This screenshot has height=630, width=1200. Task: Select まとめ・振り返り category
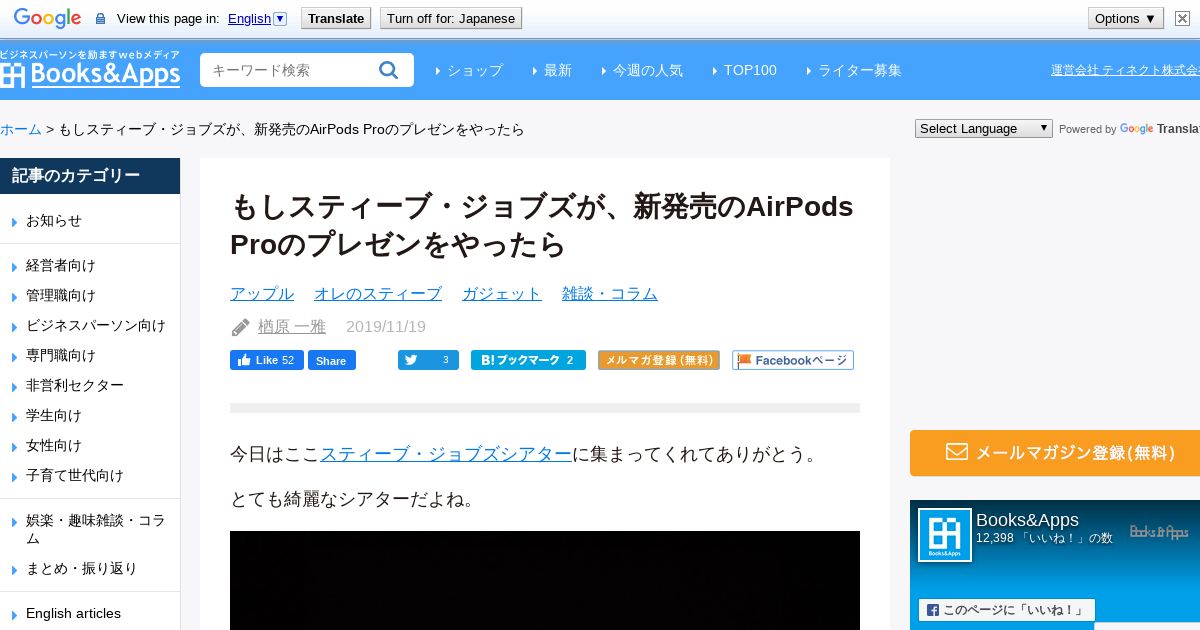pyautogui.click(x=82, y=569)
